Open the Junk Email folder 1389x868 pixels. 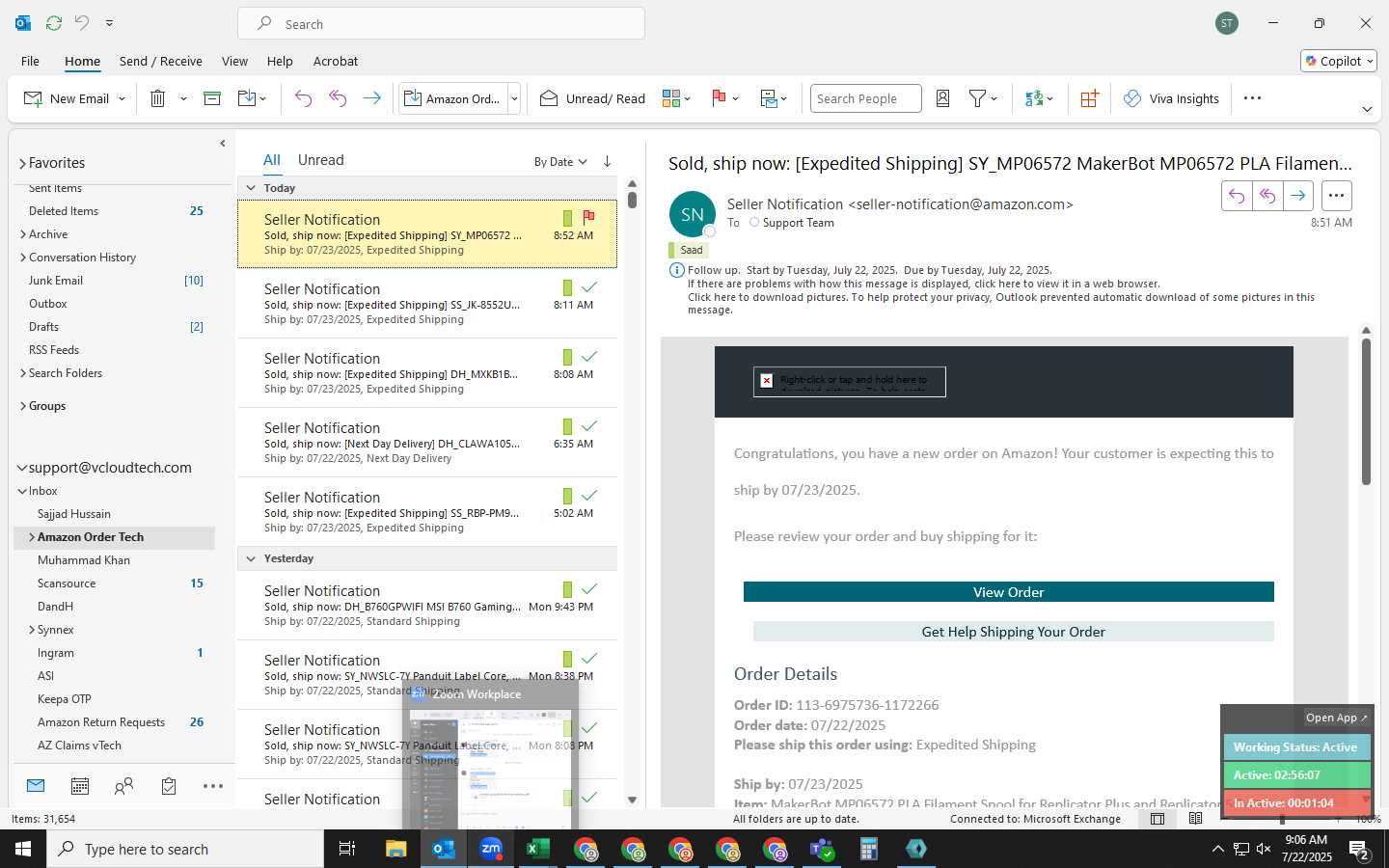tap(56, 281)
